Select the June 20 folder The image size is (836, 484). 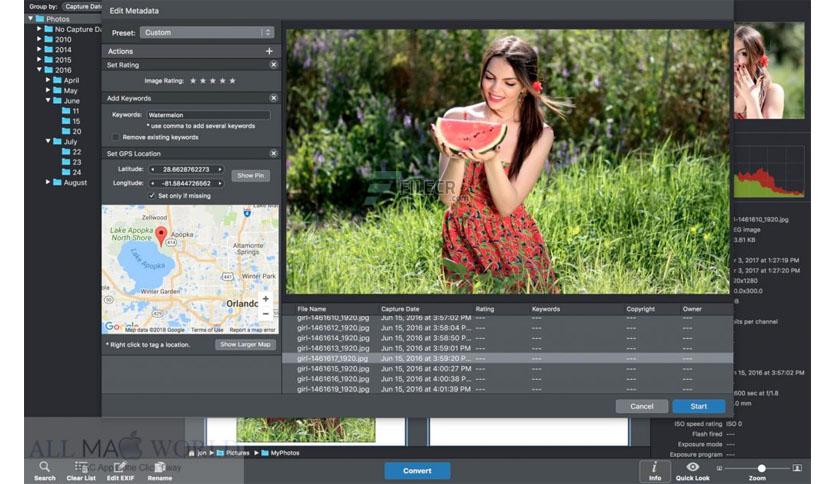pyautogui.click(x=71, y=131)
